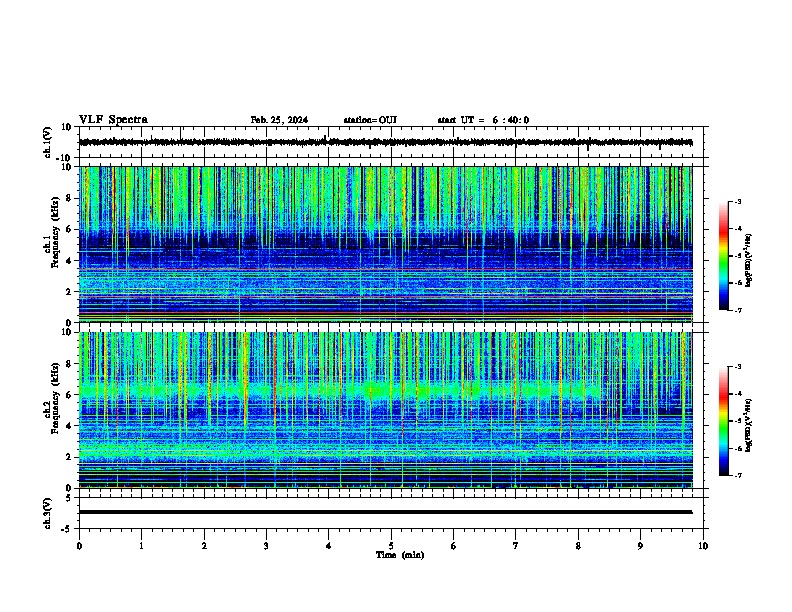Screen dimensions: 792x612
Task: Click the "-7" label on ch.2 colorbar
Action: [737, 475]
